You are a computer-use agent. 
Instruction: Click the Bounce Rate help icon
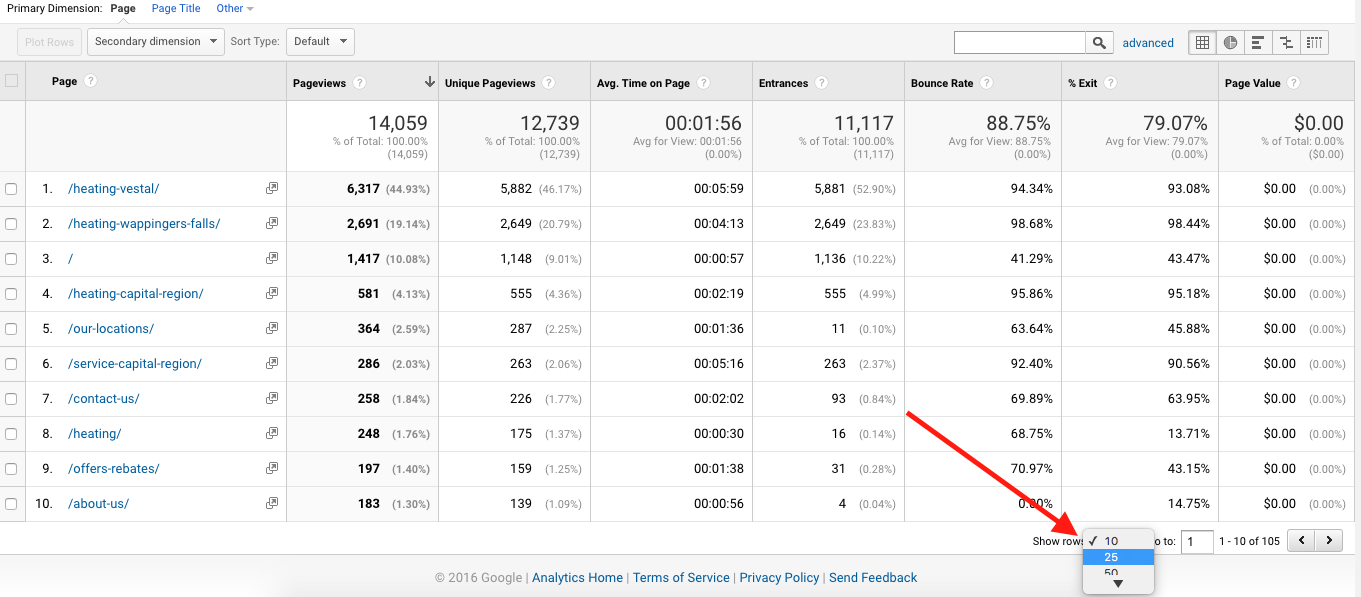coord(987,82)
